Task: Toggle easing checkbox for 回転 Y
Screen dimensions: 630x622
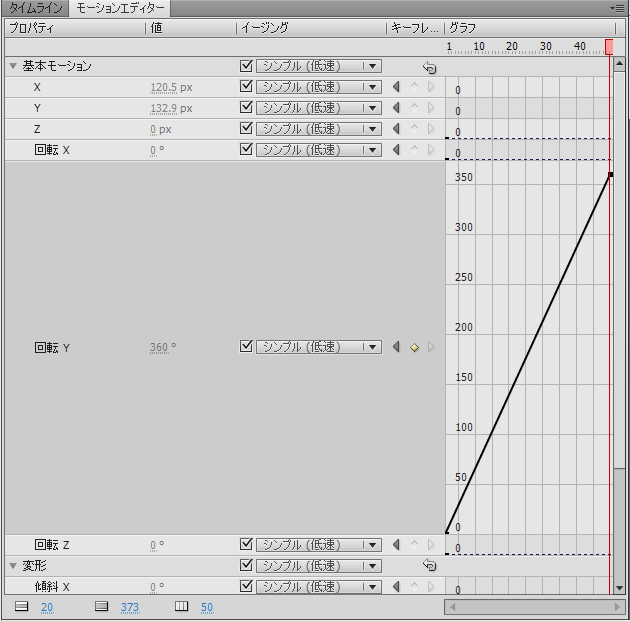Action: coord(246,346)
